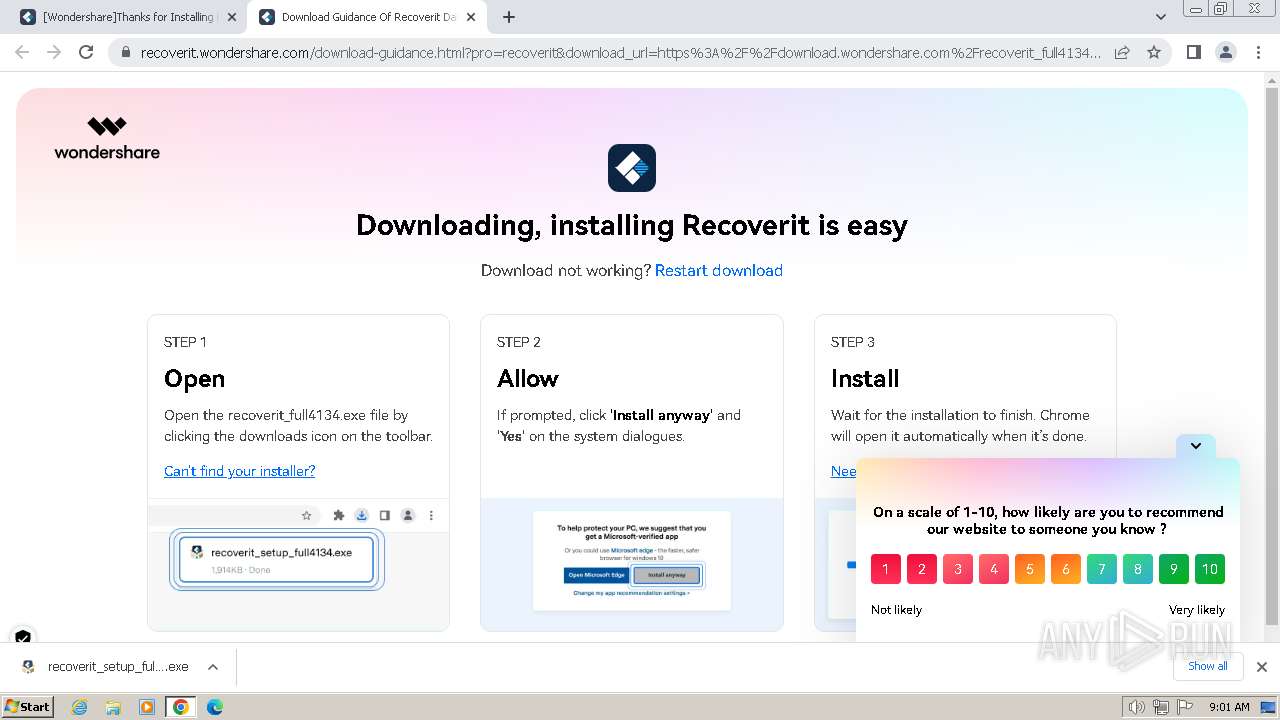The image size is (1280, 720).
Task: Go back to previous page
Action: tap(22, 52)
